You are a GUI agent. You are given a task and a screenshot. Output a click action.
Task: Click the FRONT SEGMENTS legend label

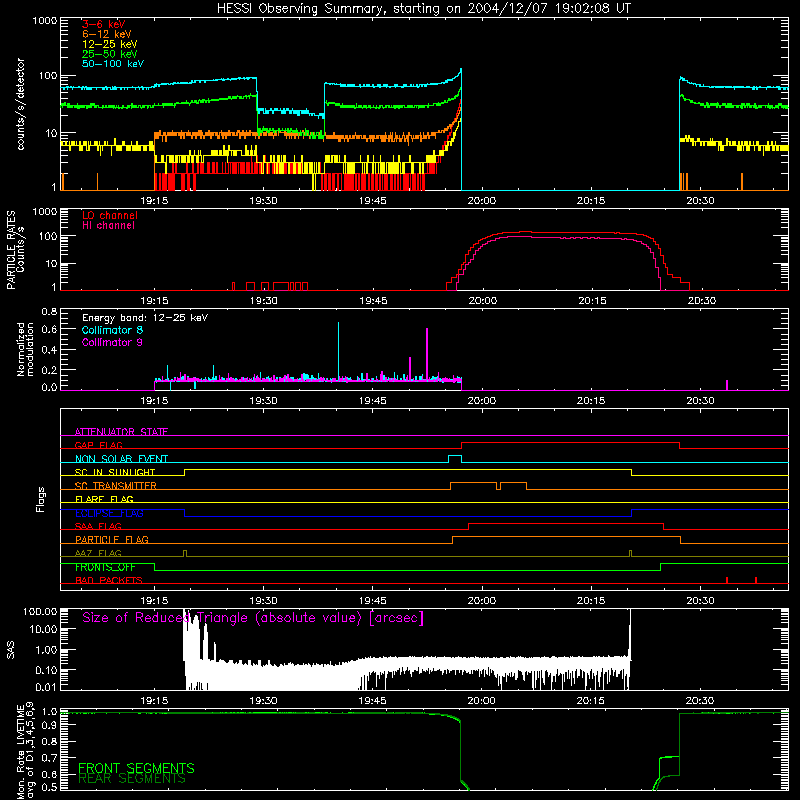pos(136,768)
